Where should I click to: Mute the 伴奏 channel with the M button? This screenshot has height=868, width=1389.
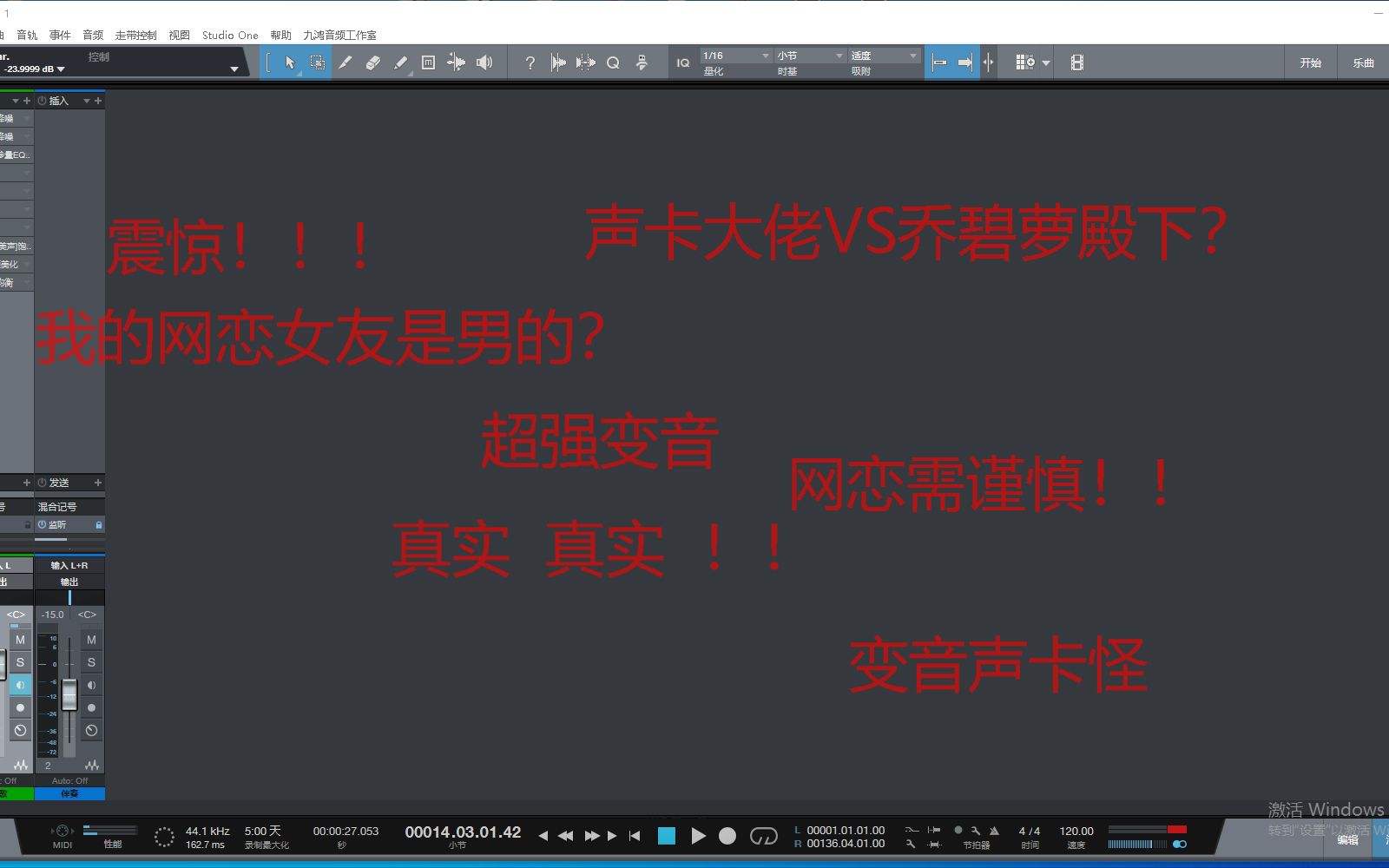coord(90,640)
